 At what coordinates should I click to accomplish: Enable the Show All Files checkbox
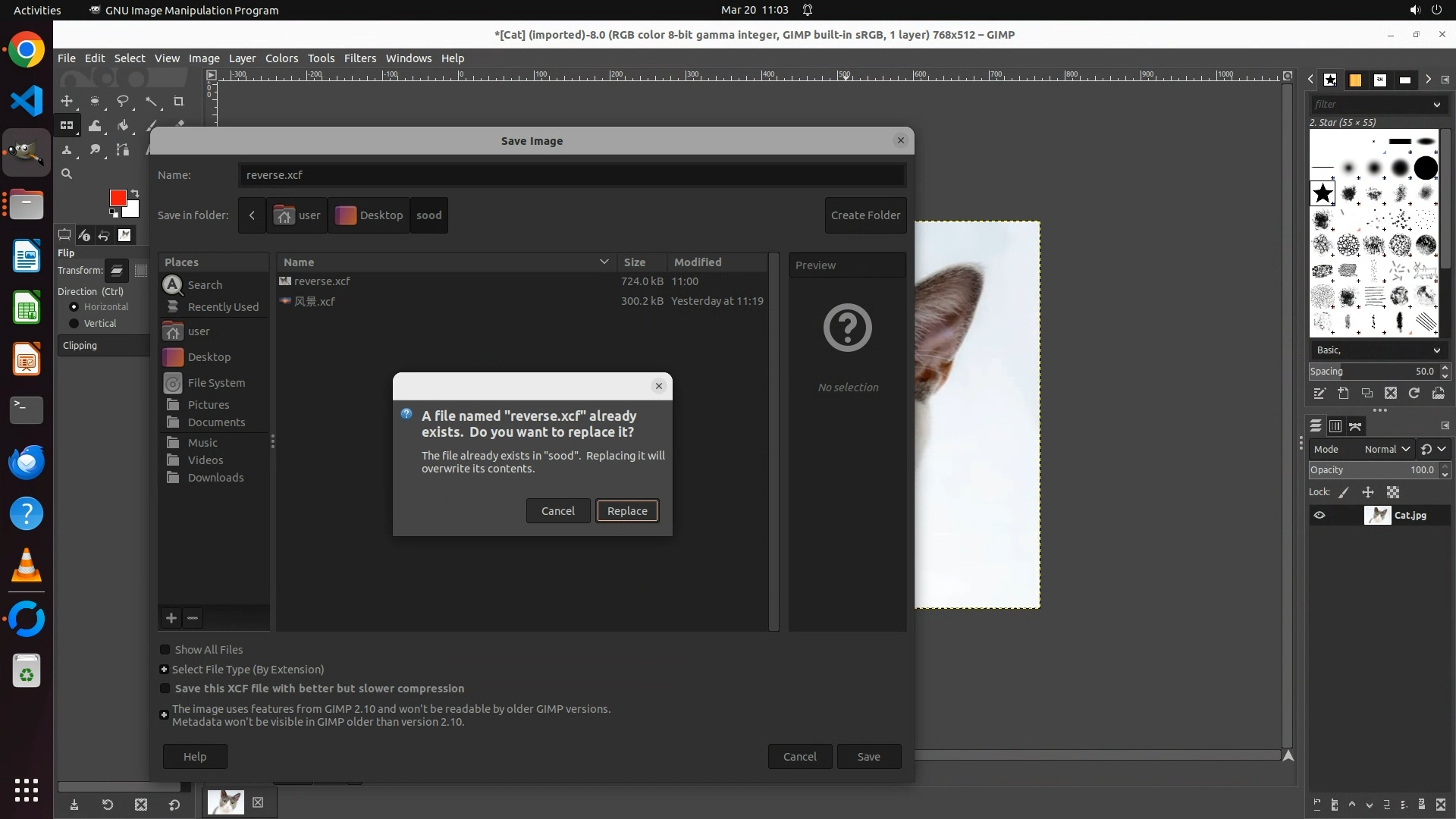tap(165, 650)
